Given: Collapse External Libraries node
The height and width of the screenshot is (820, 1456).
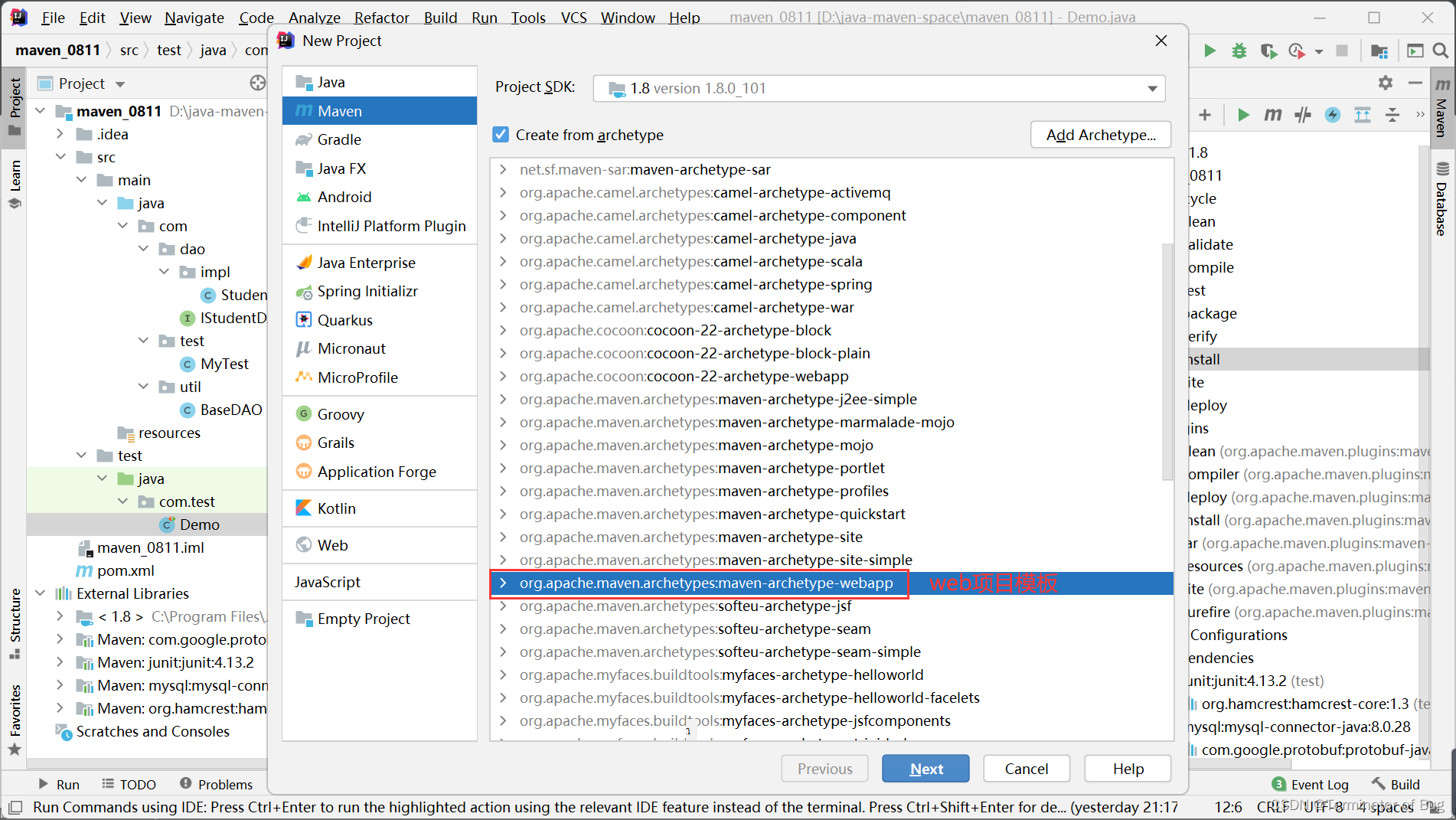Looking at the screenshot, I should click(x=41, y=593).
